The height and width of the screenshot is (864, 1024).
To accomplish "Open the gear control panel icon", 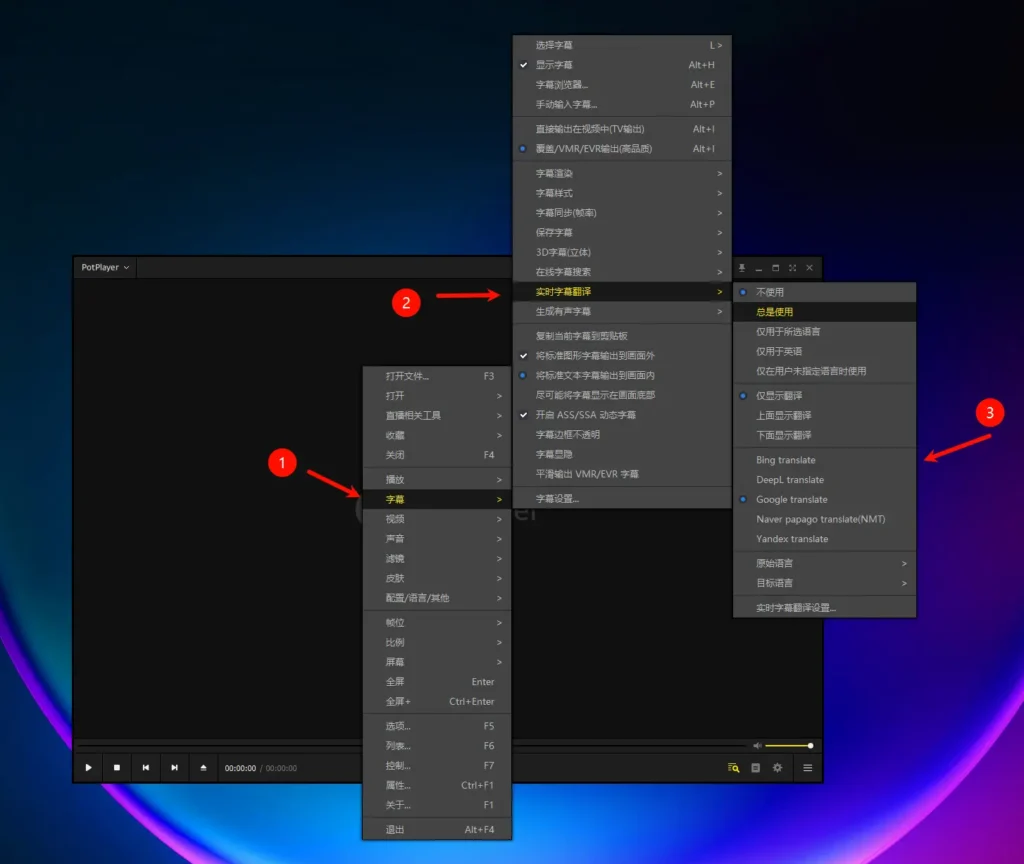I will pyautogui.click(x=777, y=768).
